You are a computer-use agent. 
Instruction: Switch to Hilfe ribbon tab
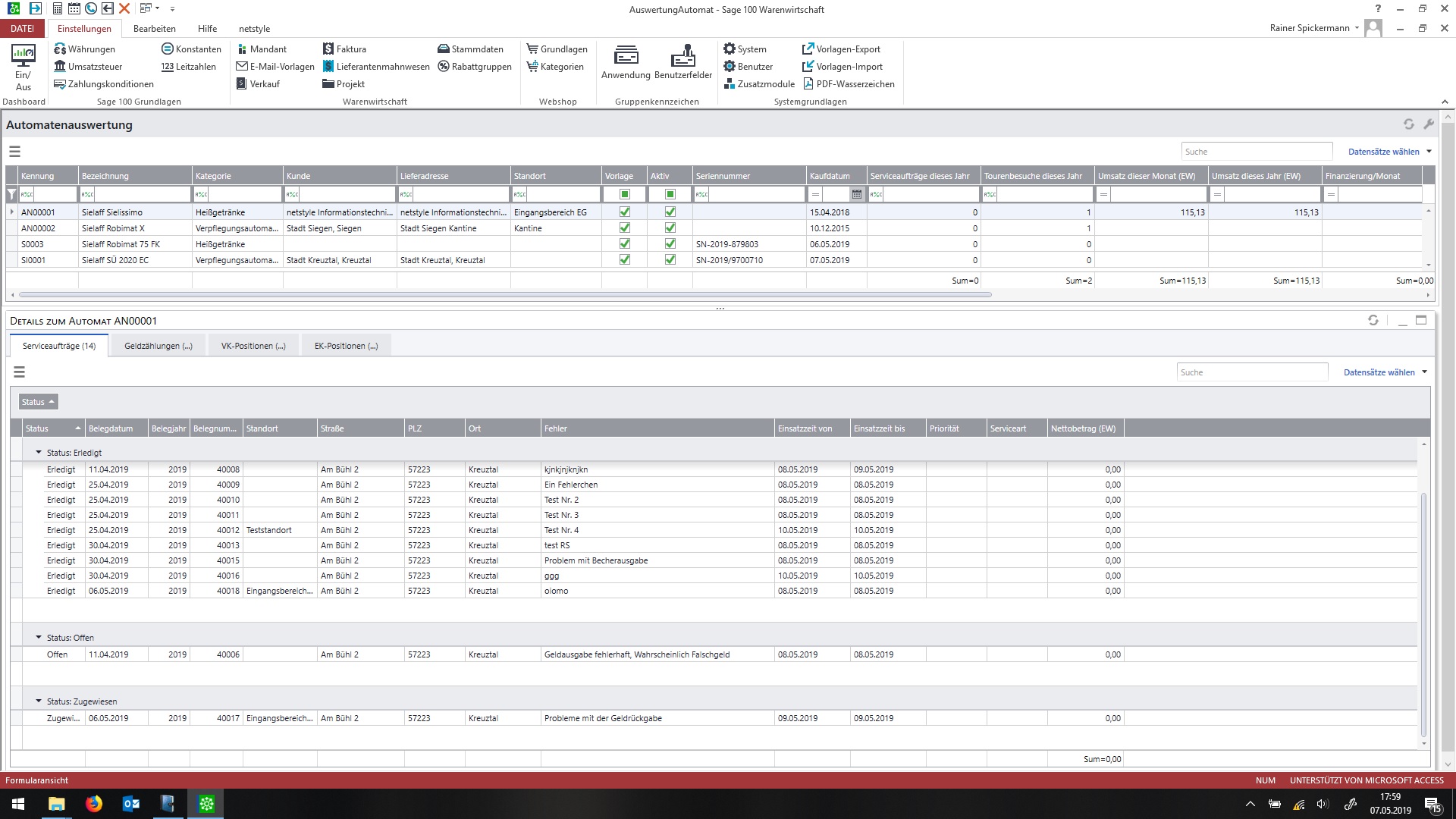207,29
